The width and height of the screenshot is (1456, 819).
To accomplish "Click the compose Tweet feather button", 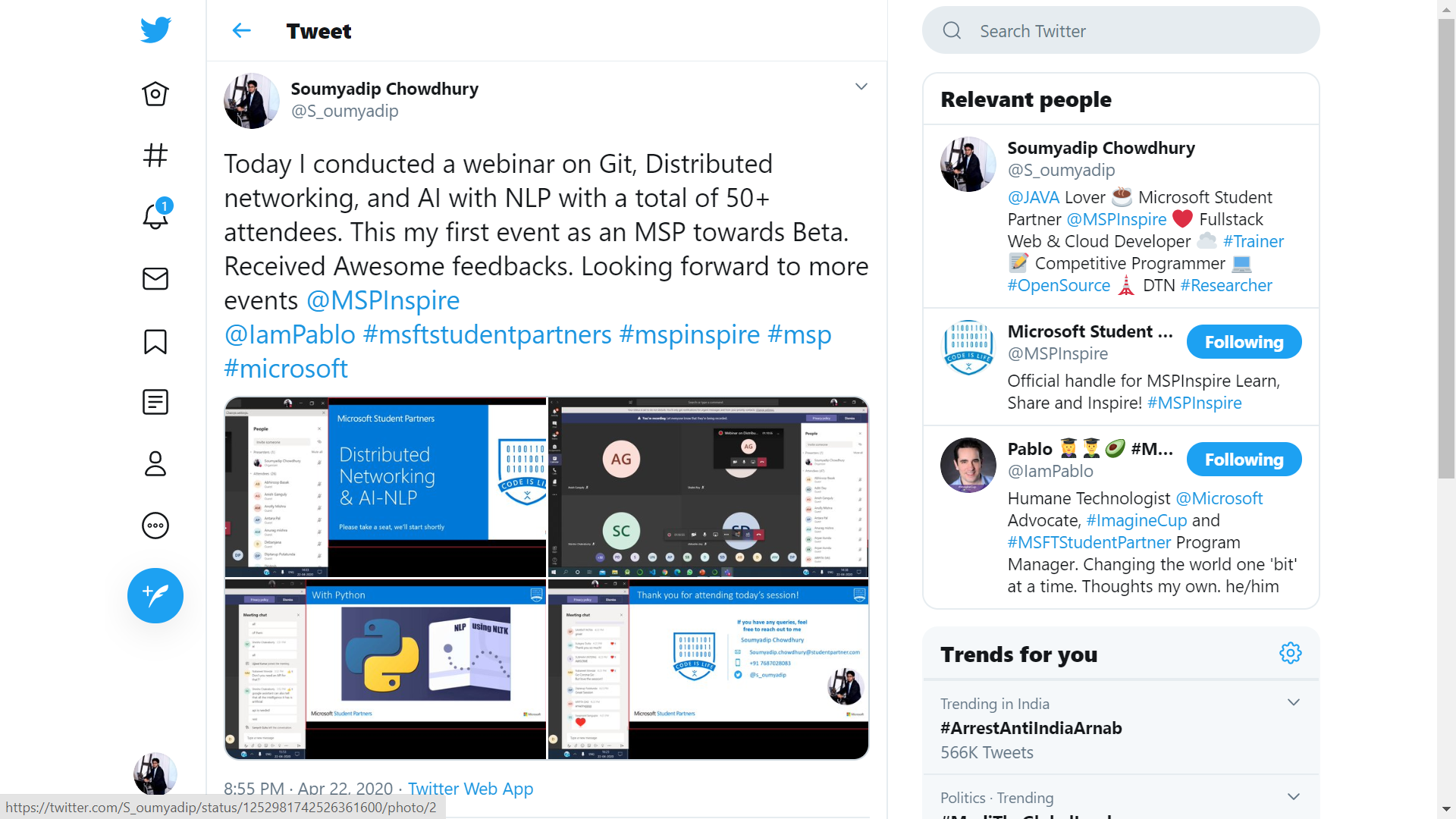I will click(x=155, y=596).
